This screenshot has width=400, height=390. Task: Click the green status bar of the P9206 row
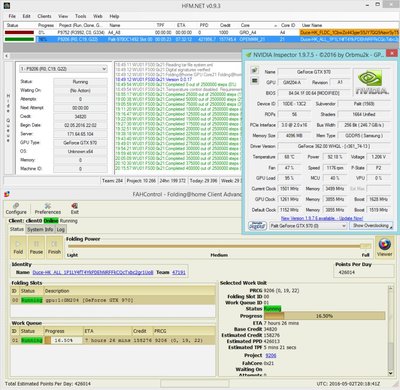19,39
